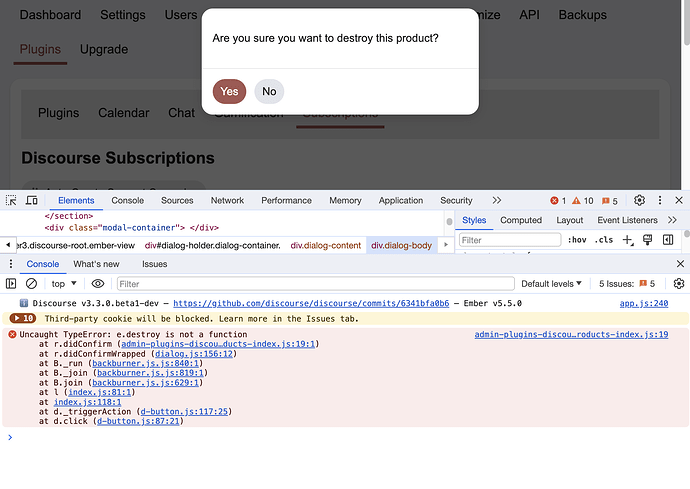The height and width of the screenshot is (489, 690).
Task: Open the Issues drawer tab
Action: [154, 265]
